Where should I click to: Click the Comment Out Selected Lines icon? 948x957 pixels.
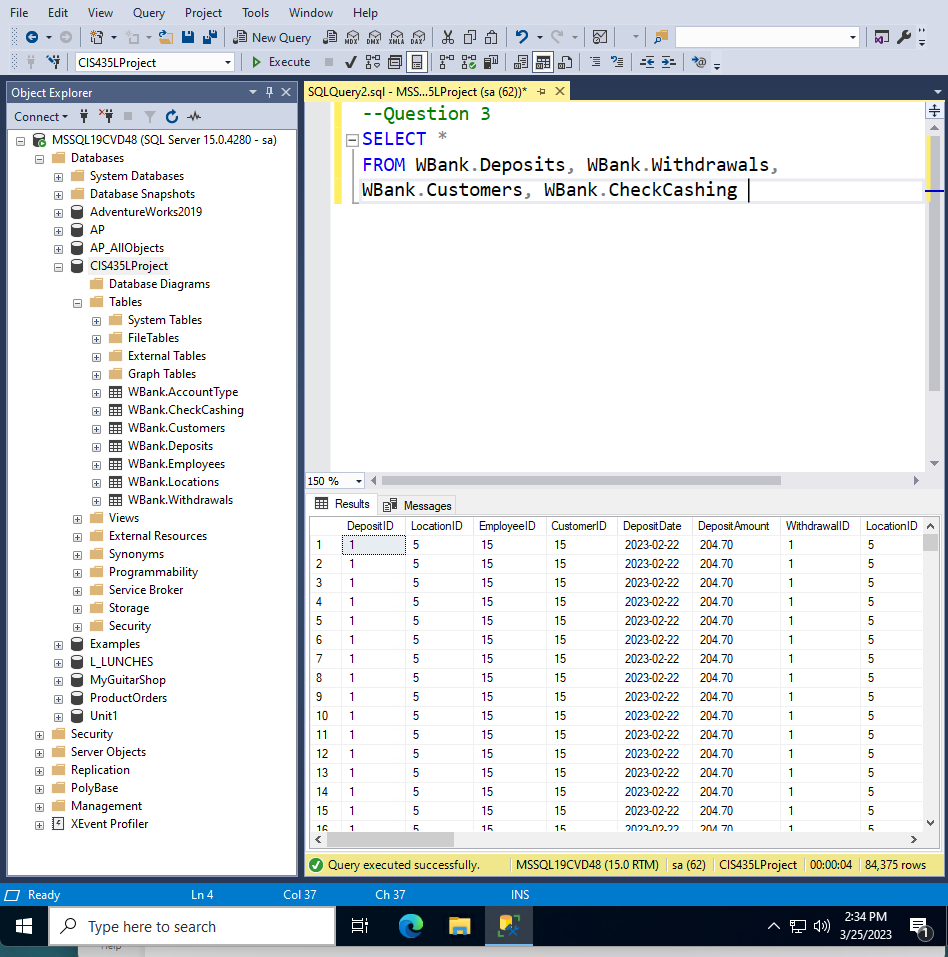597,62
